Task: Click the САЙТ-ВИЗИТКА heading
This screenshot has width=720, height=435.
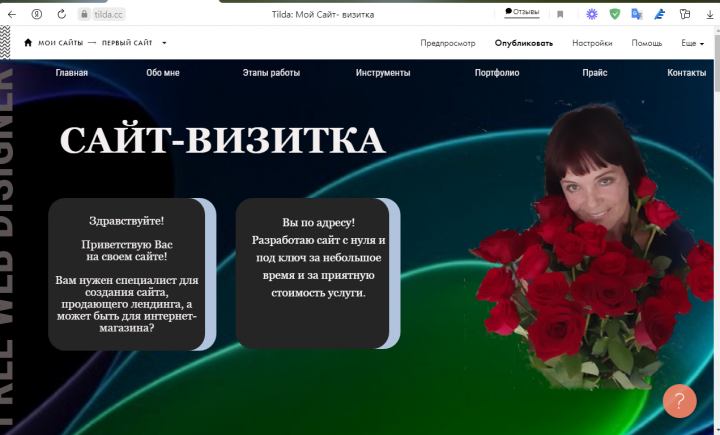Action: [x=223, y=140]
